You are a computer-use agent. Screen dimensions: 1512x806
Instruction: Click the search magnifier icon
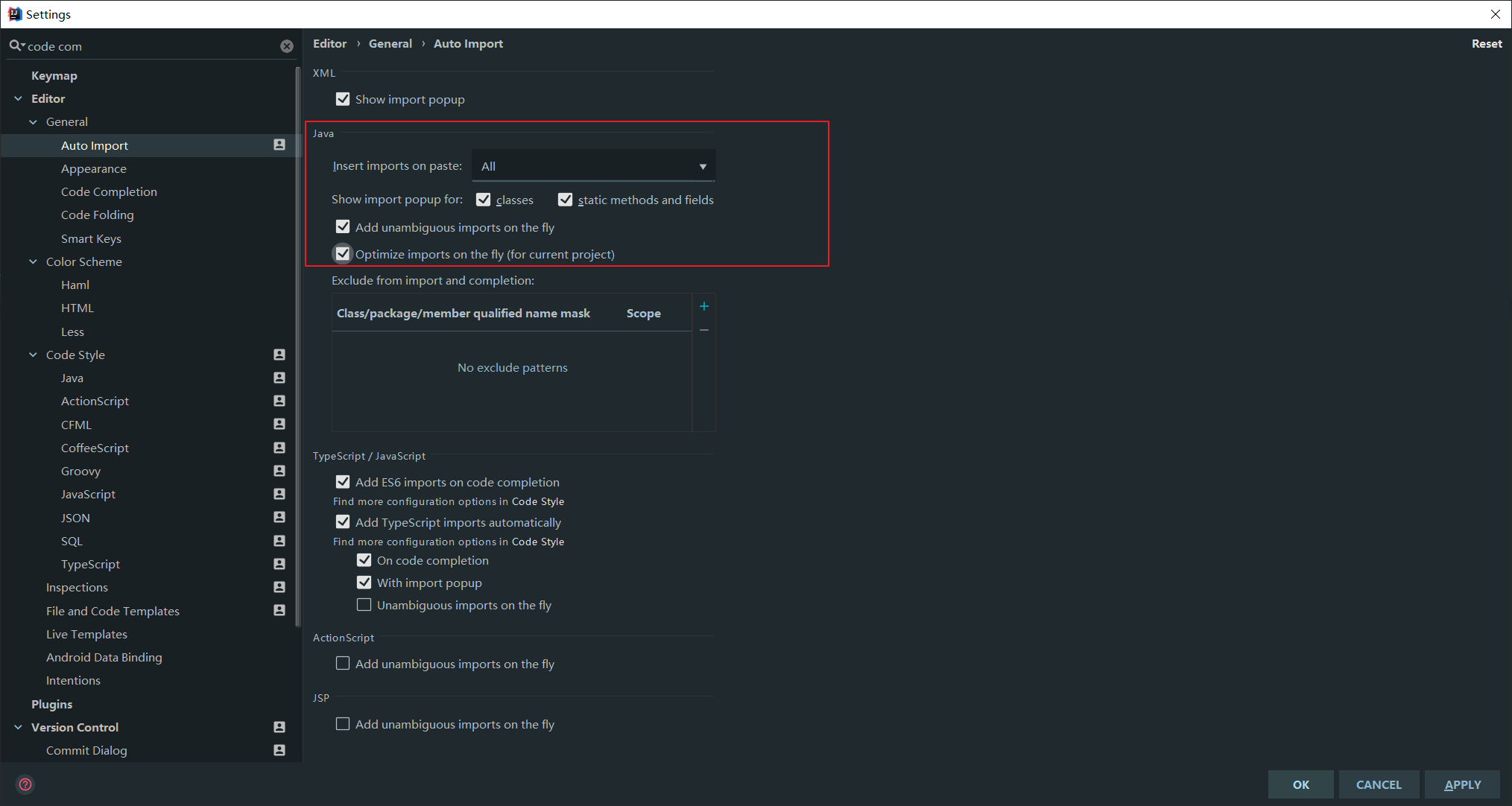pos(15,46)
